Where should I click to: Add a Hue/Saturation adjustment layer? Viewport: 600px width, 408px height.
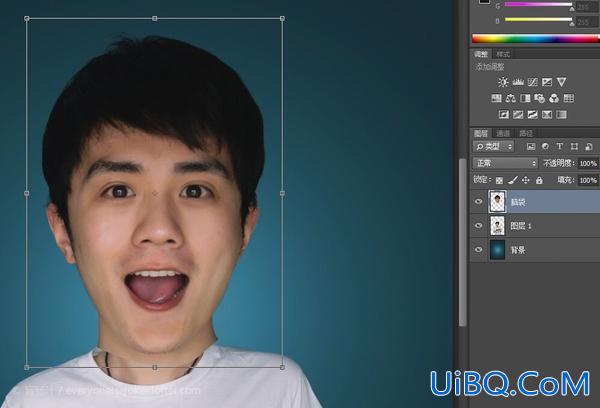pos(496,98)
